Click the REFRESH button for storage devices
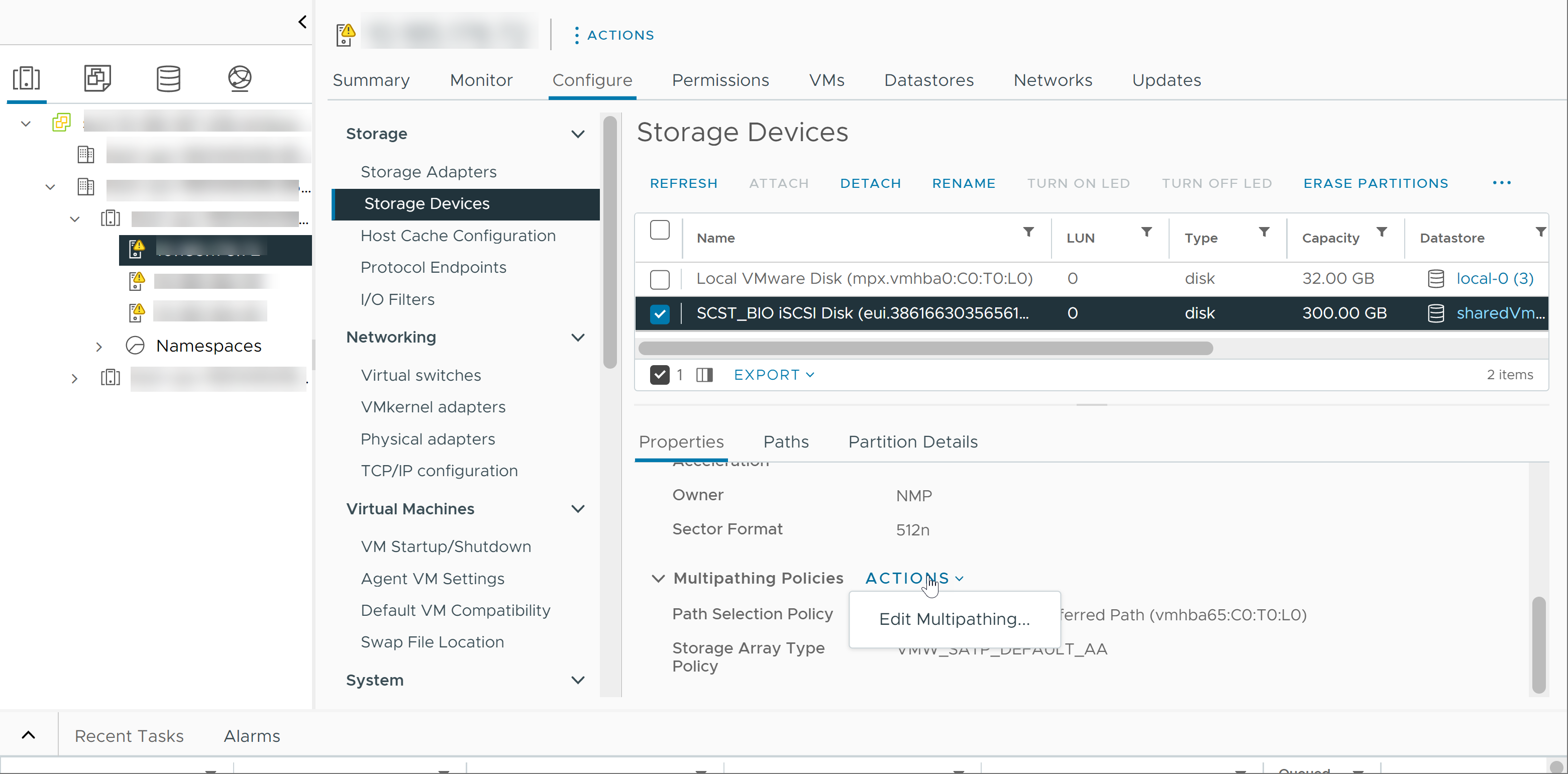This screenshot has height=774, width=1568. (684, 183)
